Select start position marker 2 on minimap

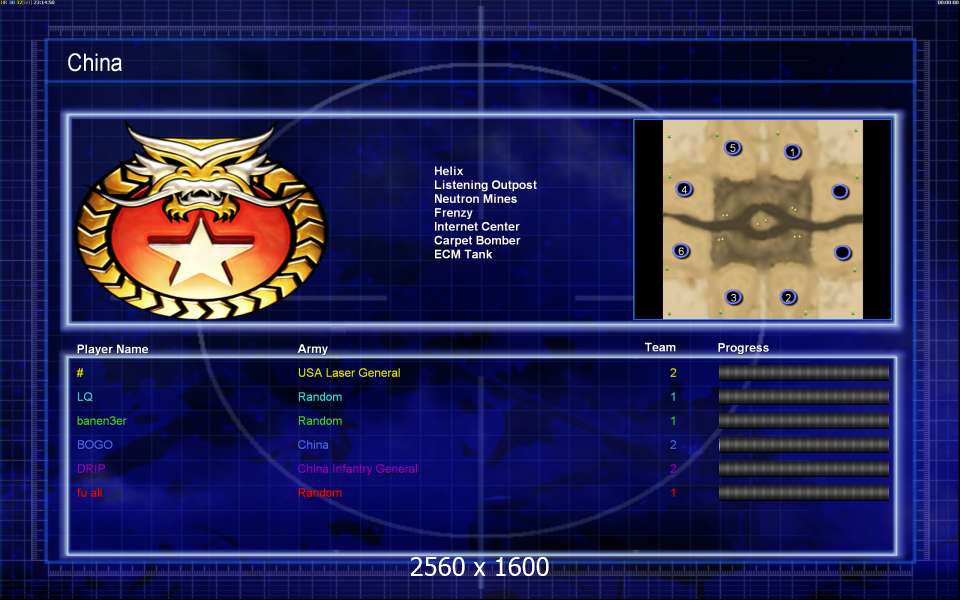pyautogui.click(x=789, y=298)
